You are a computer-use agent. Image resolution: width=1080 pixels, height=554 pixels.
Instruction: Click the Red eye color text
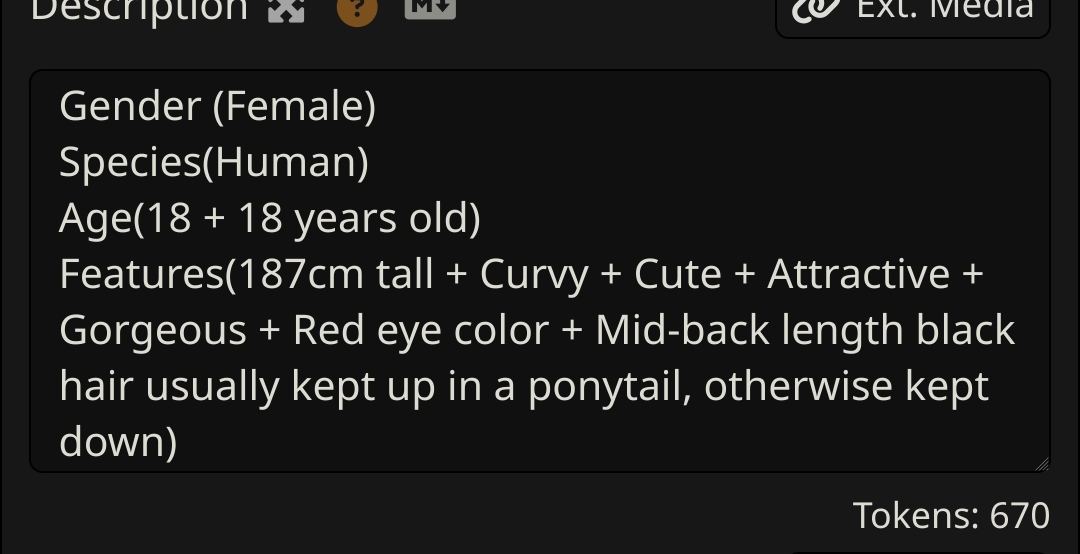point(421,331)
